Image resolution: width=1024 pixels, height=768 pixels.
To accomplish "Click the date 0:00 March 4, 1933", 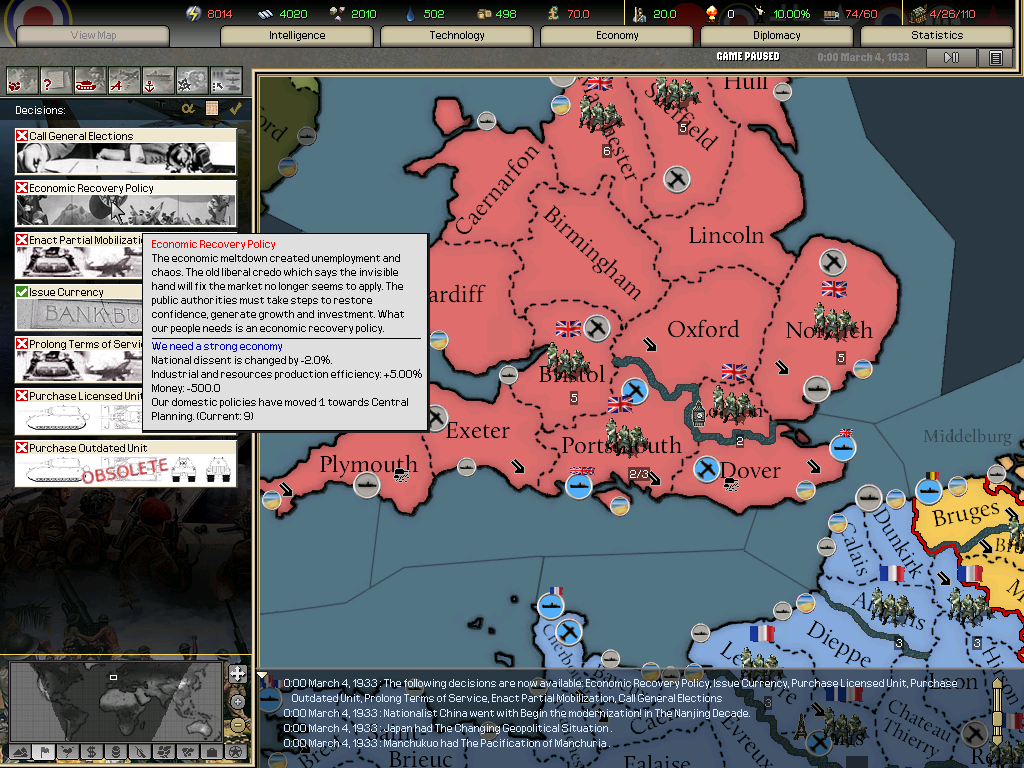I will click(863, 57).
